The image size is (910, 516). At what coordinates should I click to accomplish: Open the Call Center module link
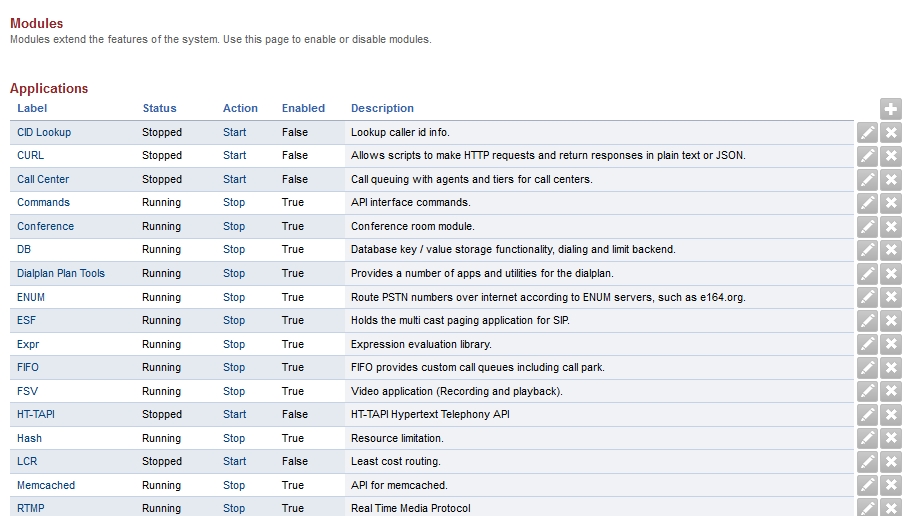pos(43,179)
